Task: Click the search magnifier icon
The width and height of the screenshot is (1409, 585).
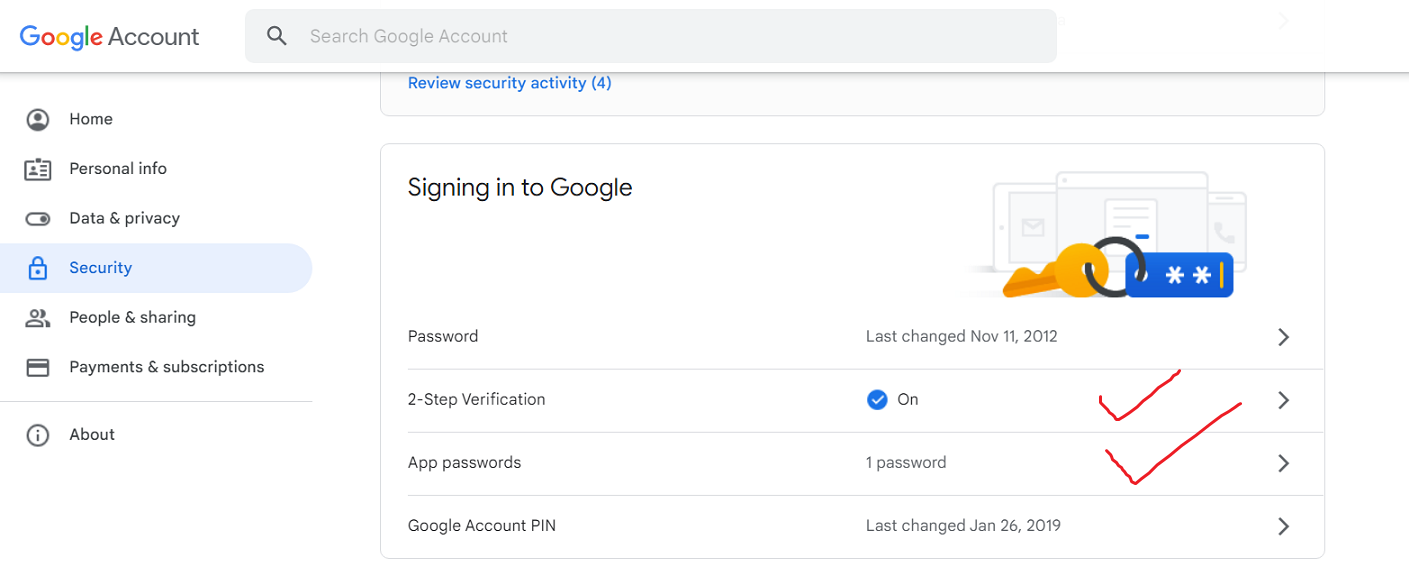Action: point(277,34)
